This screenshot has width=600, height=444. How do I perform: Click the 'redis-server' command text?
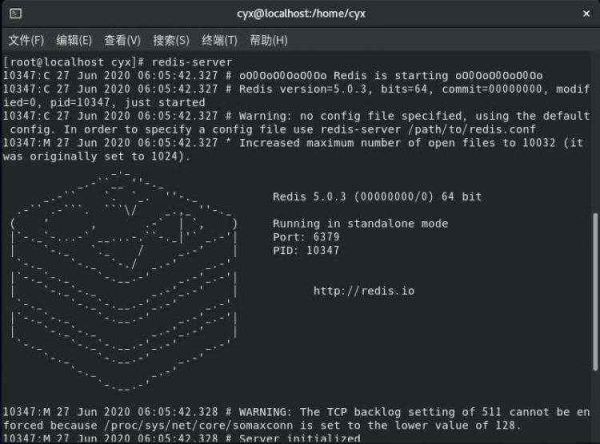pos(192,62)
